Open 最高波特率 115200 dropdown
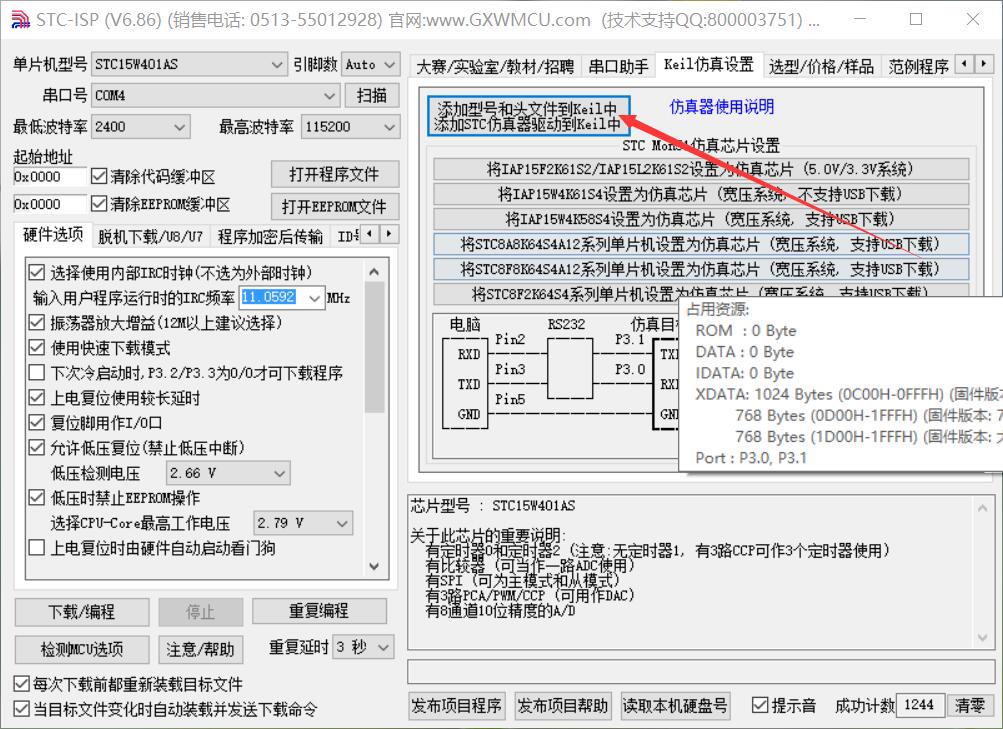 point(351,127)
